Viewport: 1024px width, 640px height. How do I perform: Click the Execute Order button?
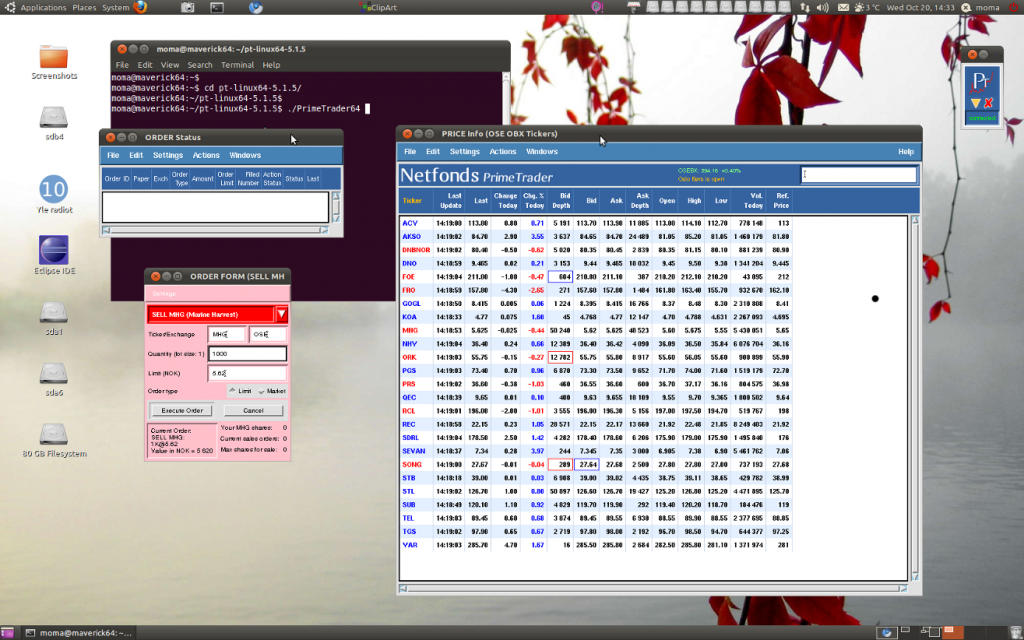click(182, 410)
